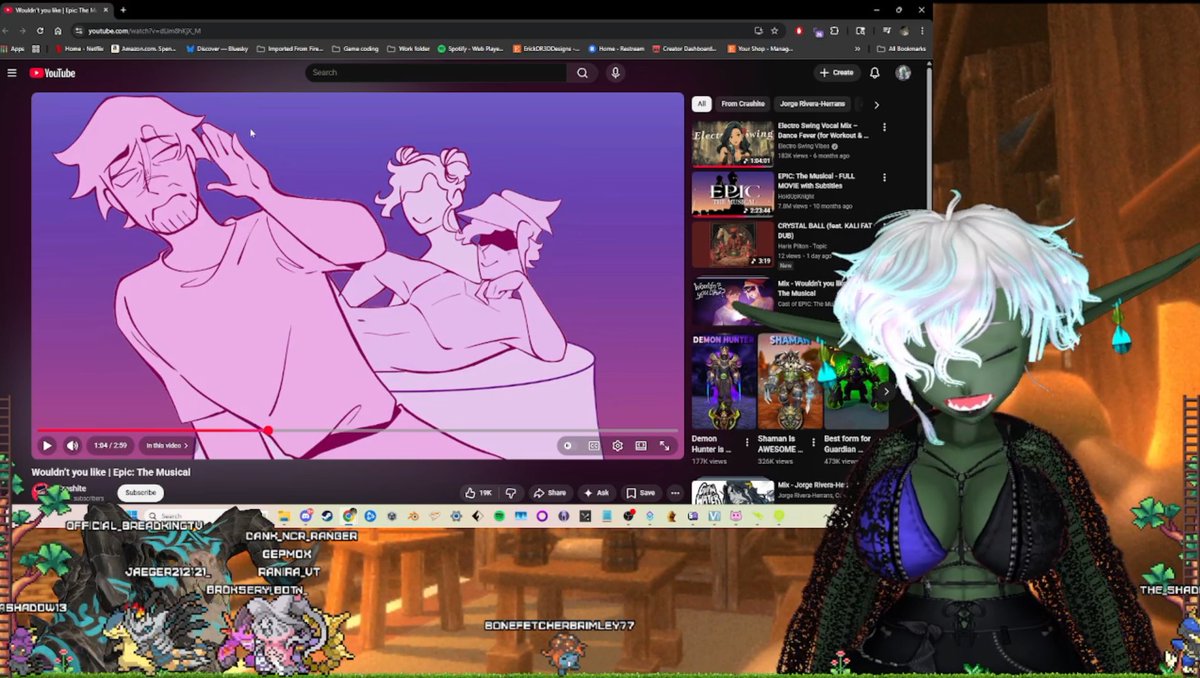Open the Demon Hunter short
This screenshot has height=678, width=1200.
pos(723,382)
